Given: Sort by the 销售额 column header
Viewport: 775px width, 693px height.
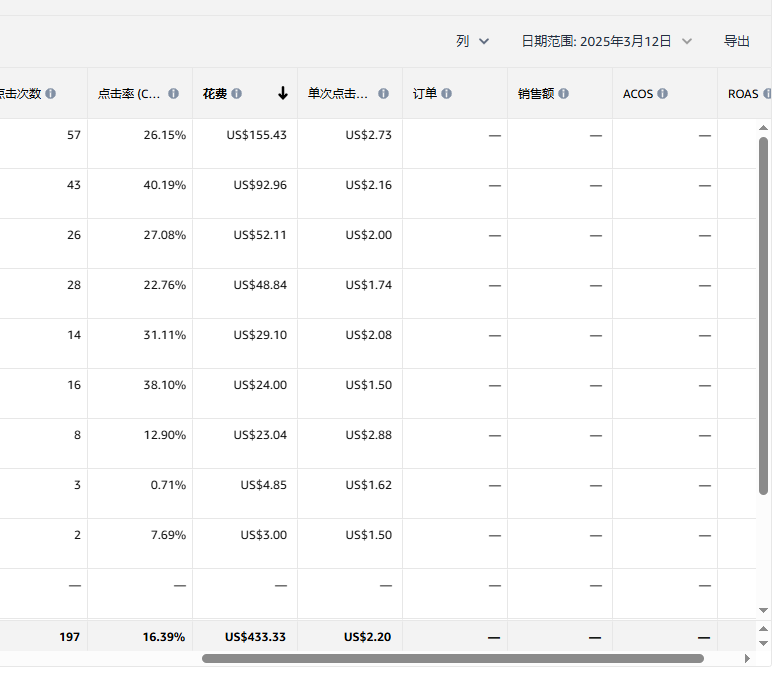Looking at the screenshot, I should 536,93.
